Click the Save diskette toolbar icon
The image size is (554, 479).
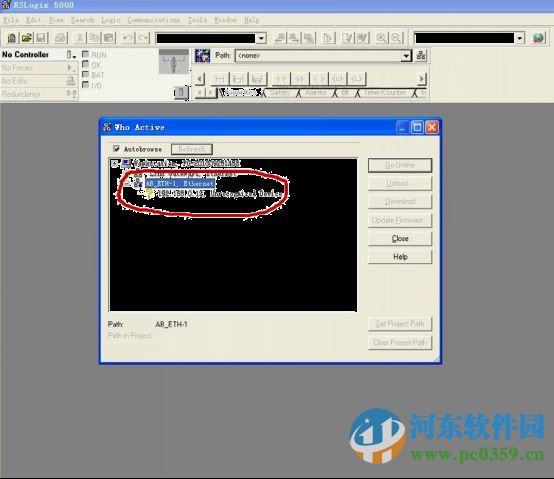click(x=41, y=38)
